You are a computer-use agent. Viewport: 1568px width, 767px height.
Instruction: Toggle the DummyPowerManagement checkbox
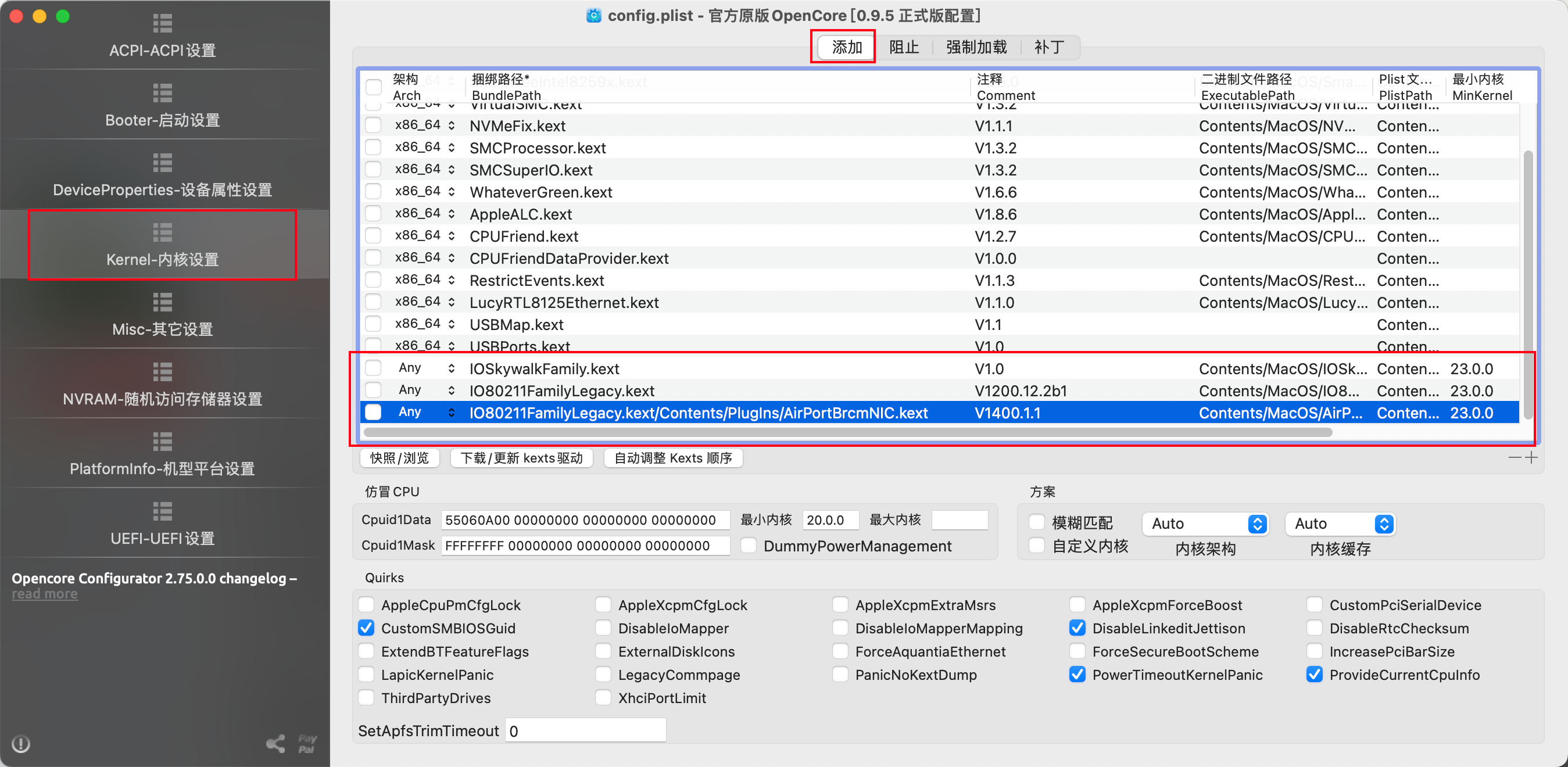(x=749, y=546)
